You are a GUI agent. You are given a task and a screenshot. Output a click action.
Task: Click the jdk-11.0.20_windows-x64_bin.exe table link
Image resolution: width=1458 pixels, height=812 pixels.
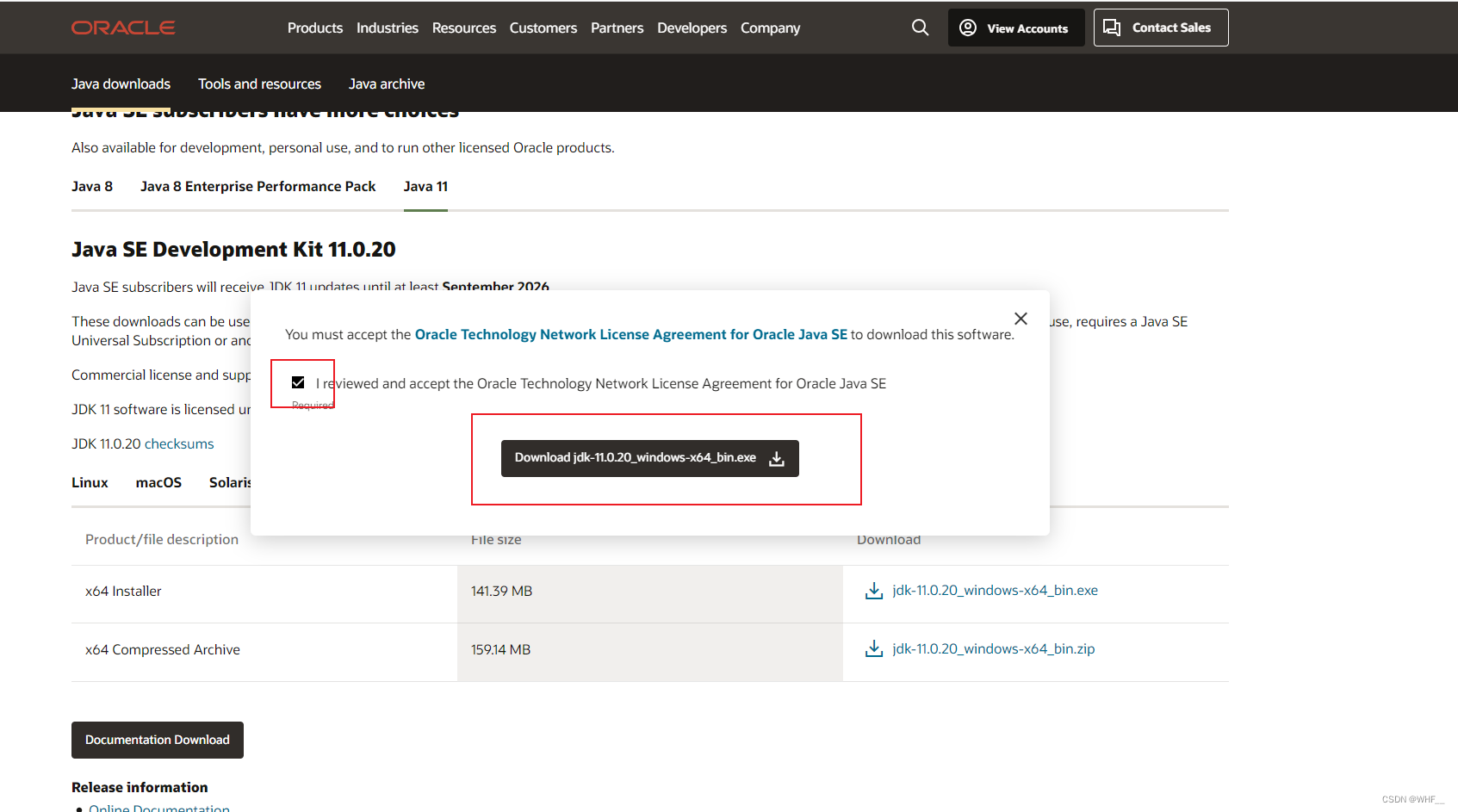(x=996, y=591)
